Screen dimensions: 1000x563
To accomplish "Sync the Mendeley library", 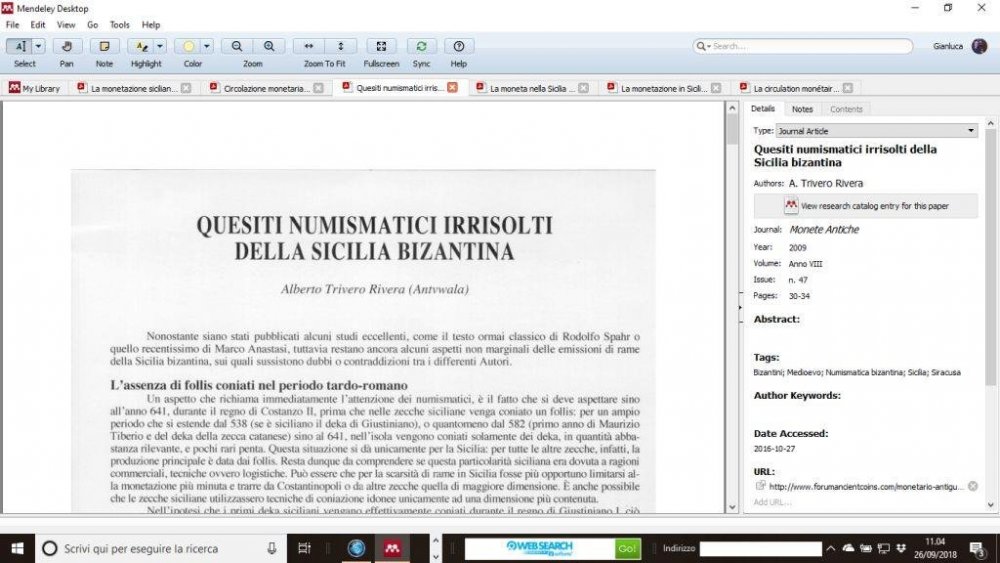I will coord(421,46).
